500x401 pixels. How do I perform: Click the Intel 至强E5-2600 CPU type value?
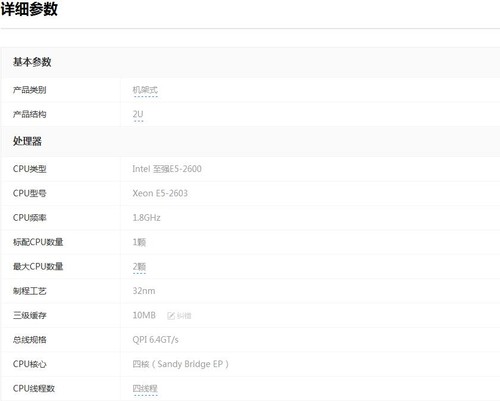point(167,169)
